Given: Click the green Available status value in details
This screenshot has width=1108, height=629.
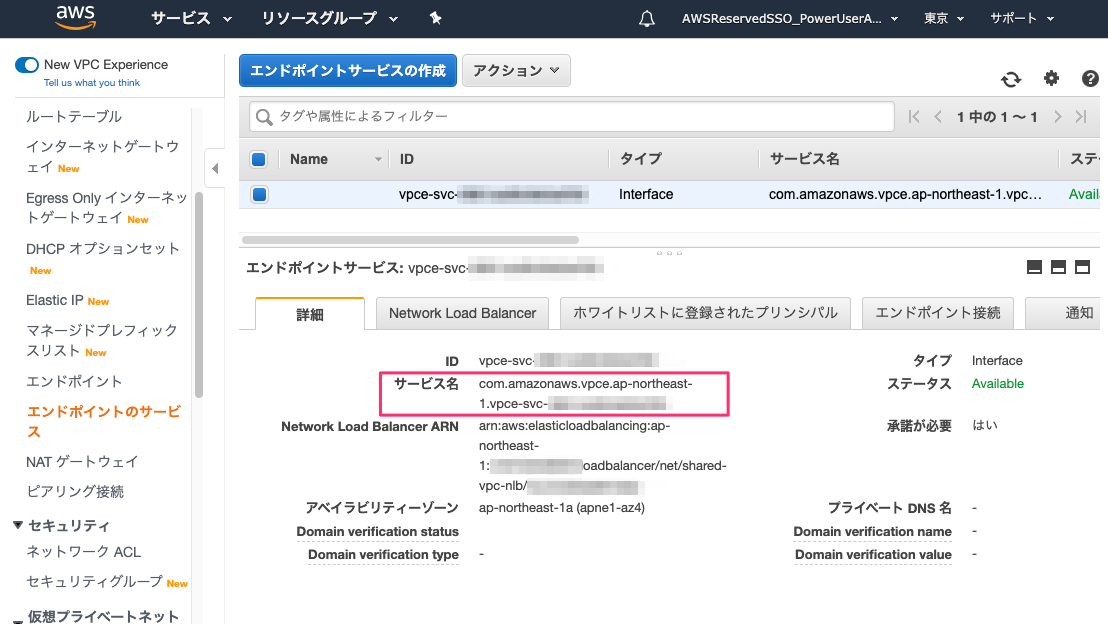Looking at the screenshot, I should coord(997,384).
